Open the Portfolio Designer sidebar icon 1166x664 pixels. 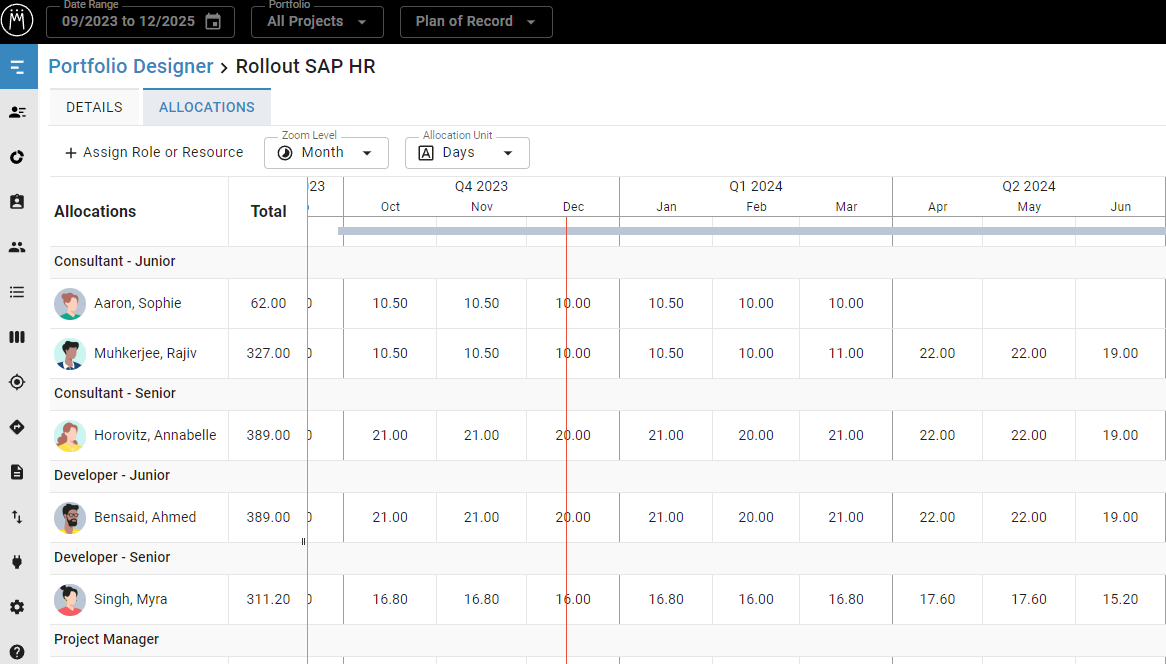(18, 67)
